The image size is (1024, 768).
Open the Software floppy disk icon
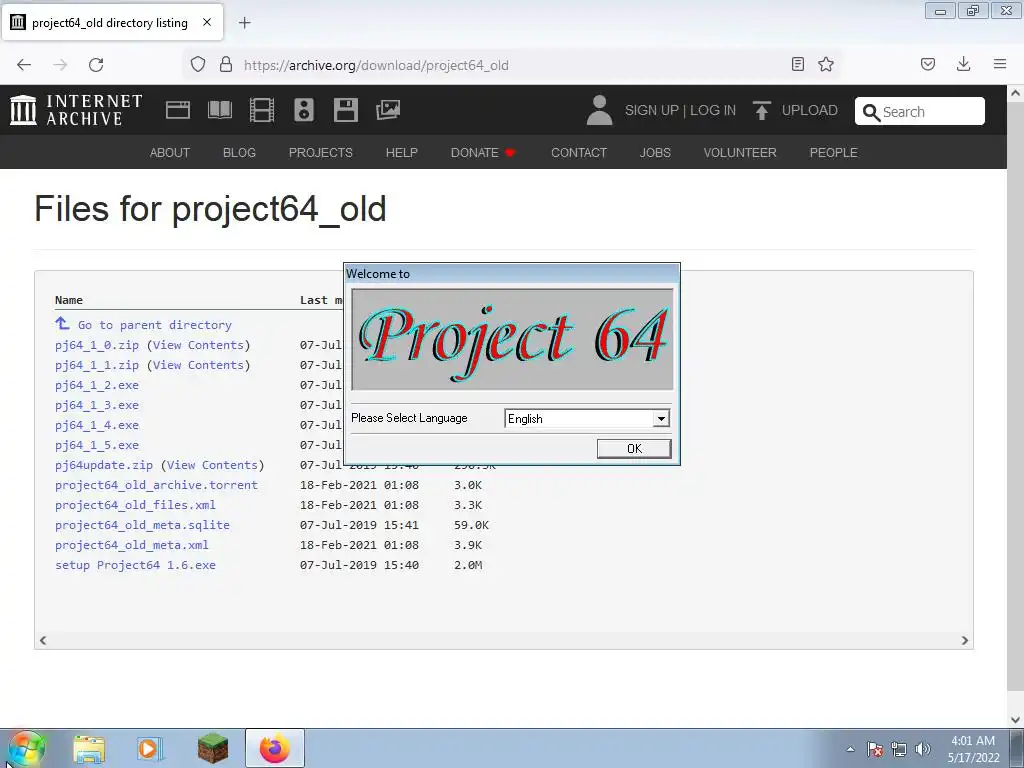point(345,110)
